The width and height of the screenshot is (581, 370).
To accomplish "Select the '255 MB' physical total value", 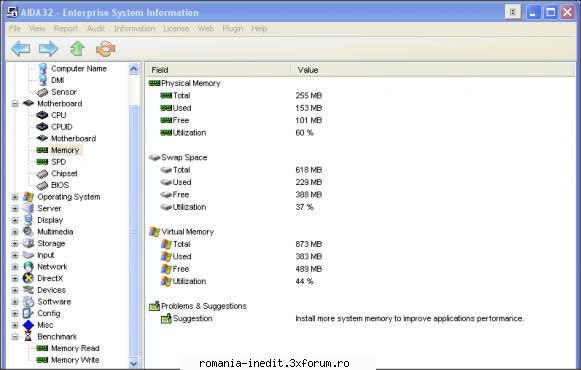I will click(x=309, y=96).
